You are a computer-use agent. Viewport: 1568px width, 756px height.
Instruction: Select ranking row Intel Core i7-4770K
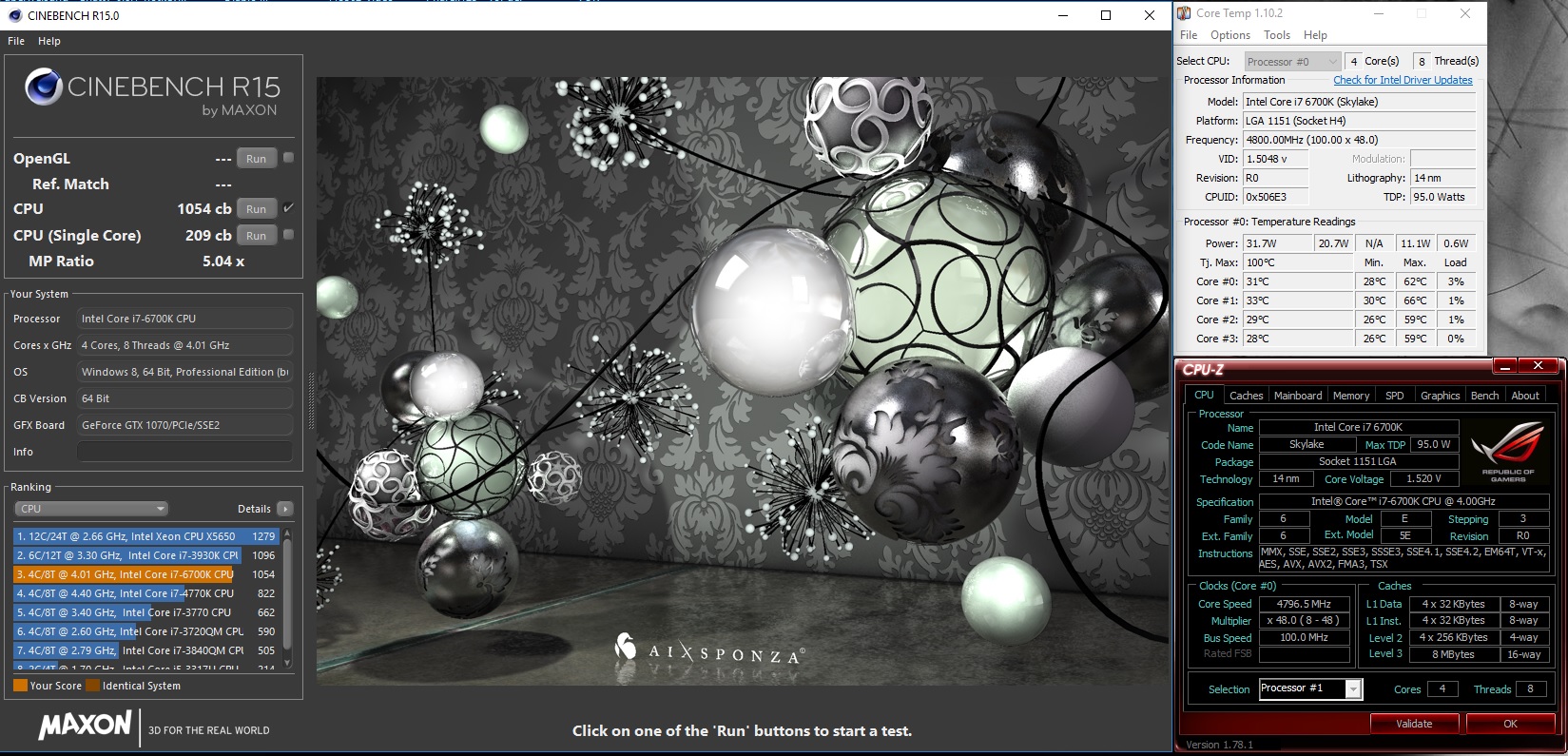(145, 593)
